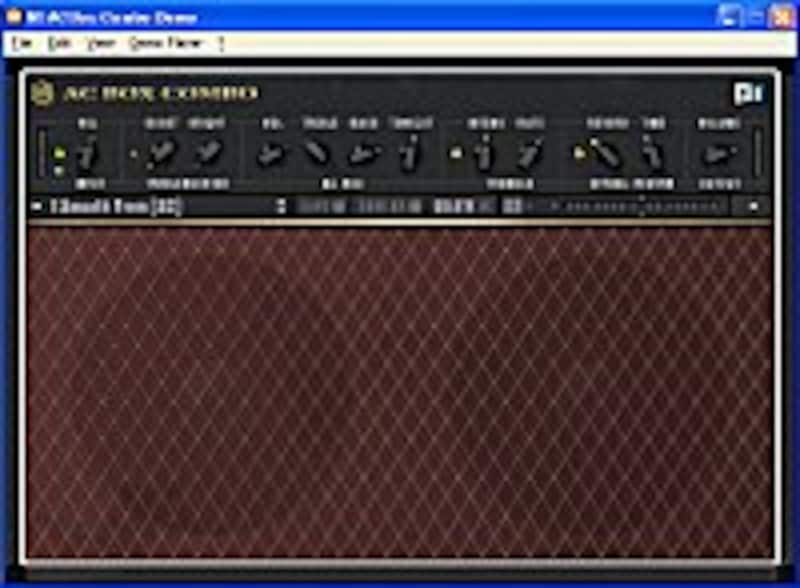Click the AC Box Combo crest logo
Image resolution: width=800 pixels, height=588 pixels.
pos(42,93)
